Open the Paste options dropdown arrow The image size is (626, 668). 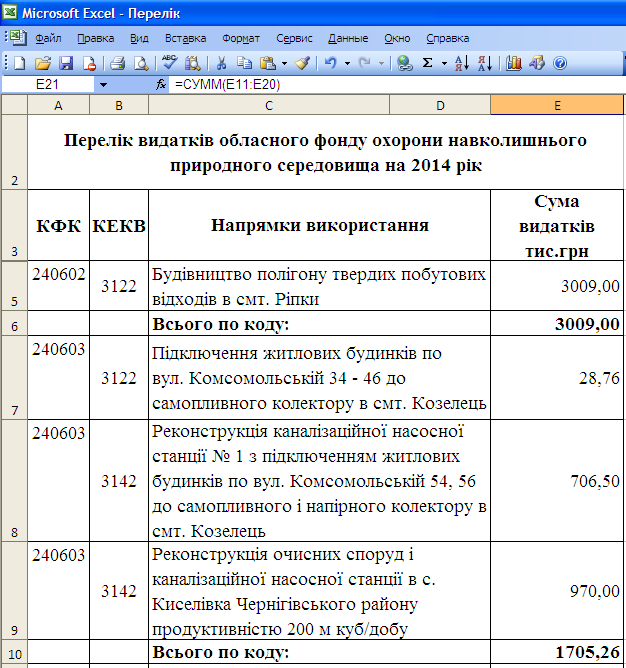click(286, 62)
